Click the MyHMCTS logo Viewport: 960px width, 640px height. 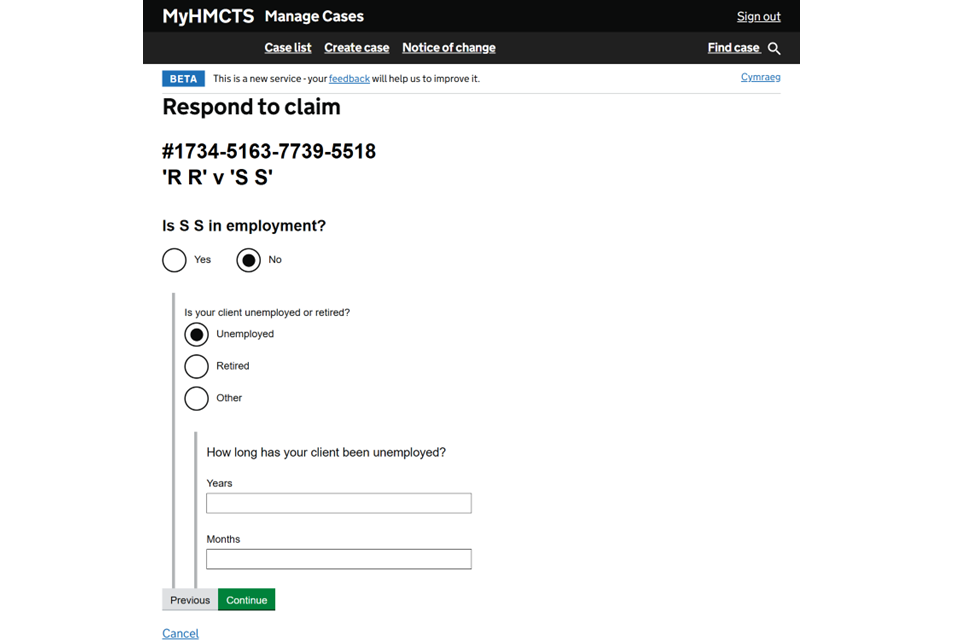[x=208, y=16]
